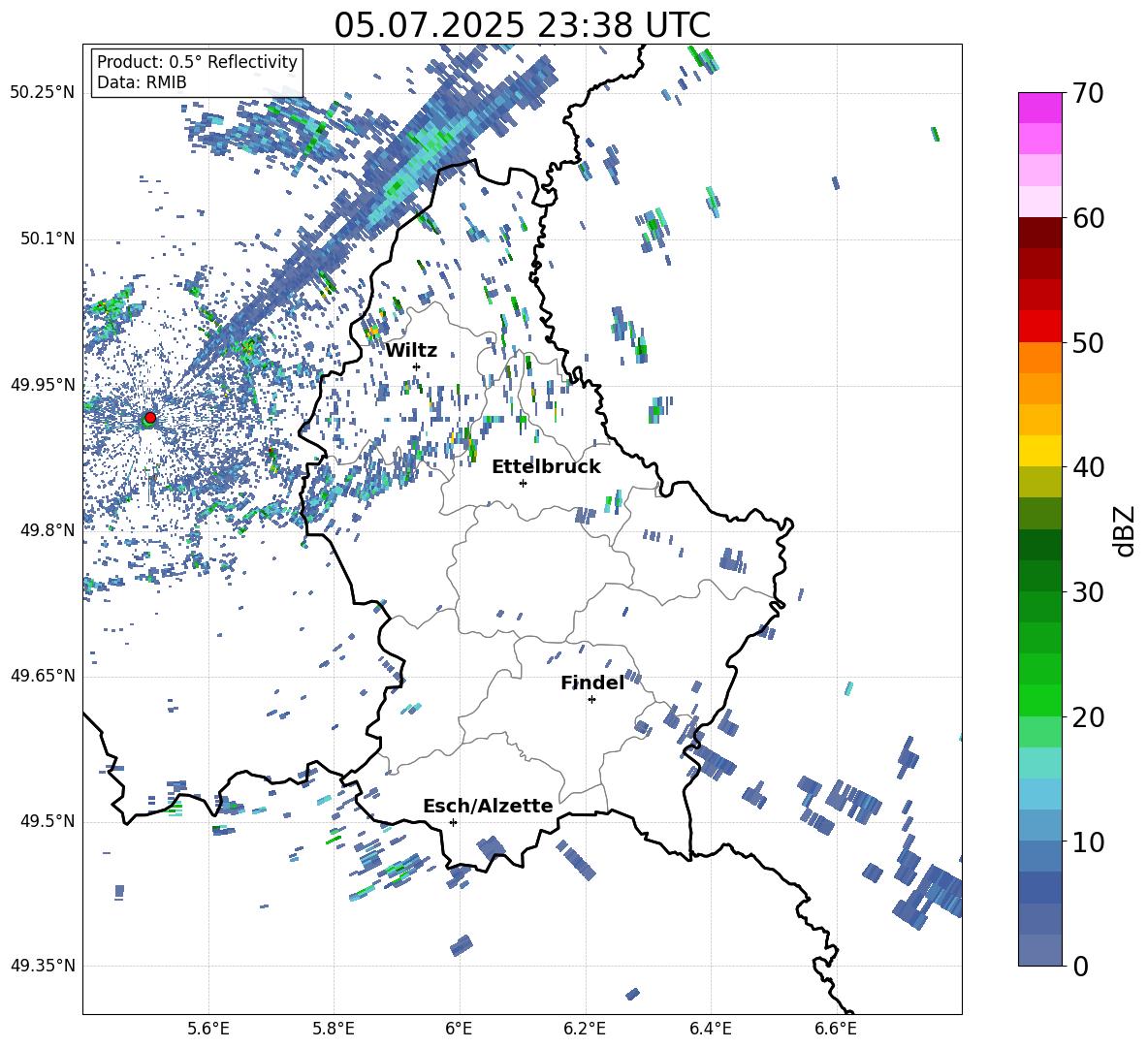Click the 5.6°E longitude label

(208, 1029)
